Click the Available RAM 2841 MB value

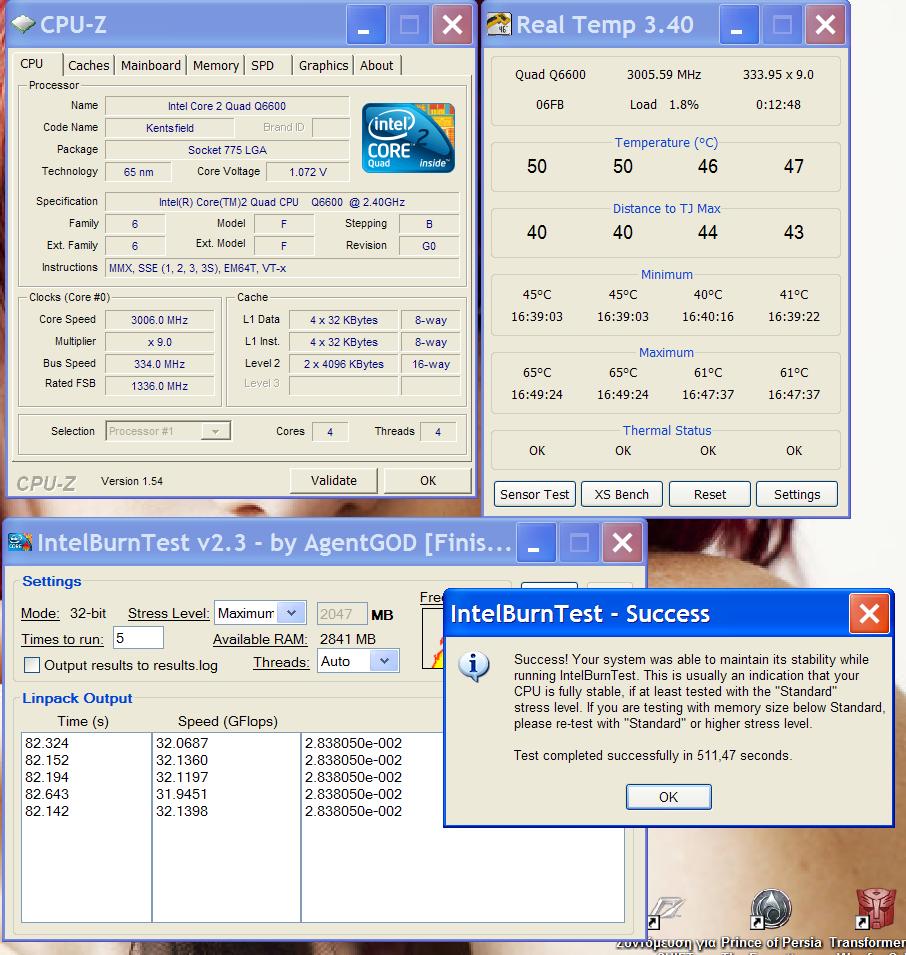coord(348,639)
